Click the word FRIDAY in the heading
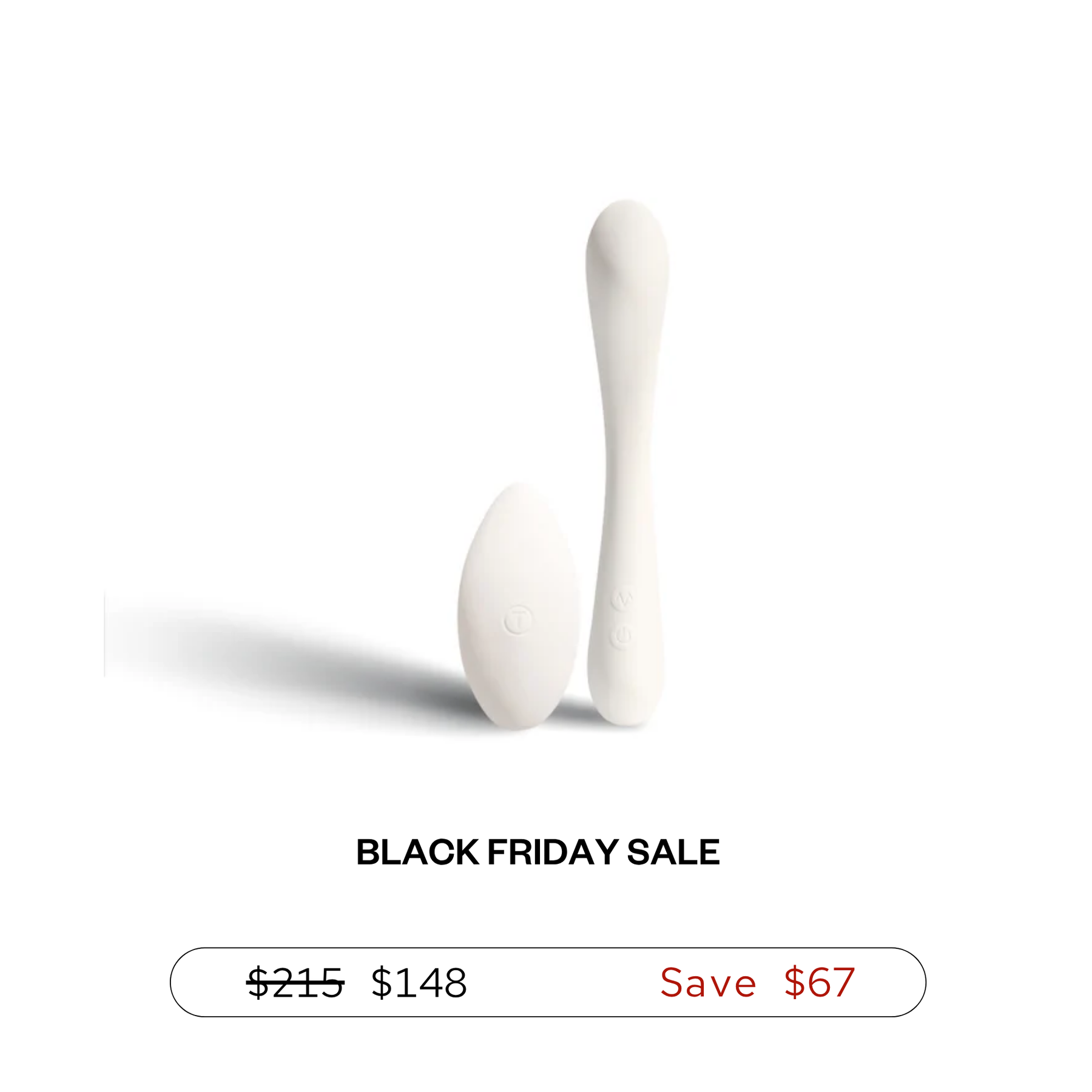The width and height of the screenshot is (1092, 1092). tap(553, 852)
